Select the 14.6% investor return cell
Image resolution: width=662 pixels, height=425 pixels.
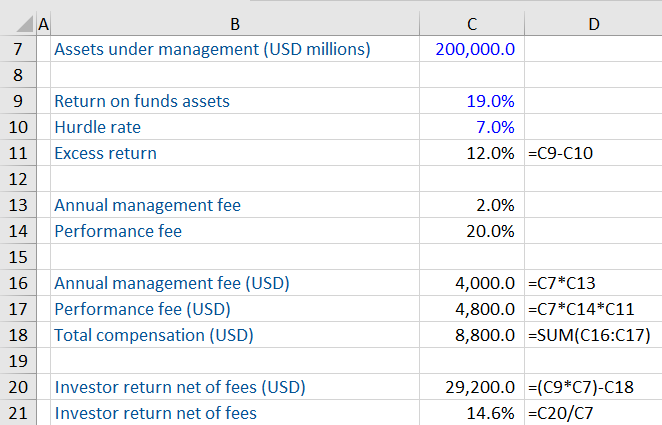[471, 413]
